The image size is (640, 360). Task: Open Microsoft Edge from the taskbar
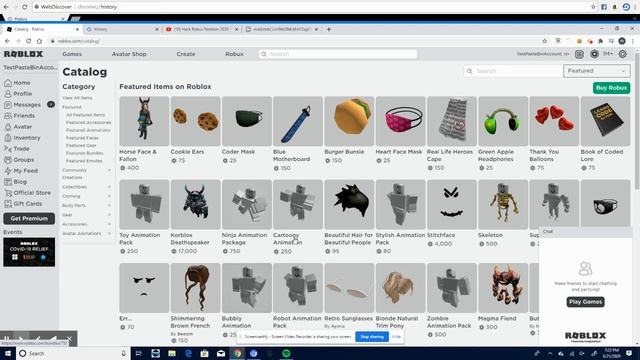click(x=188, y=353)
